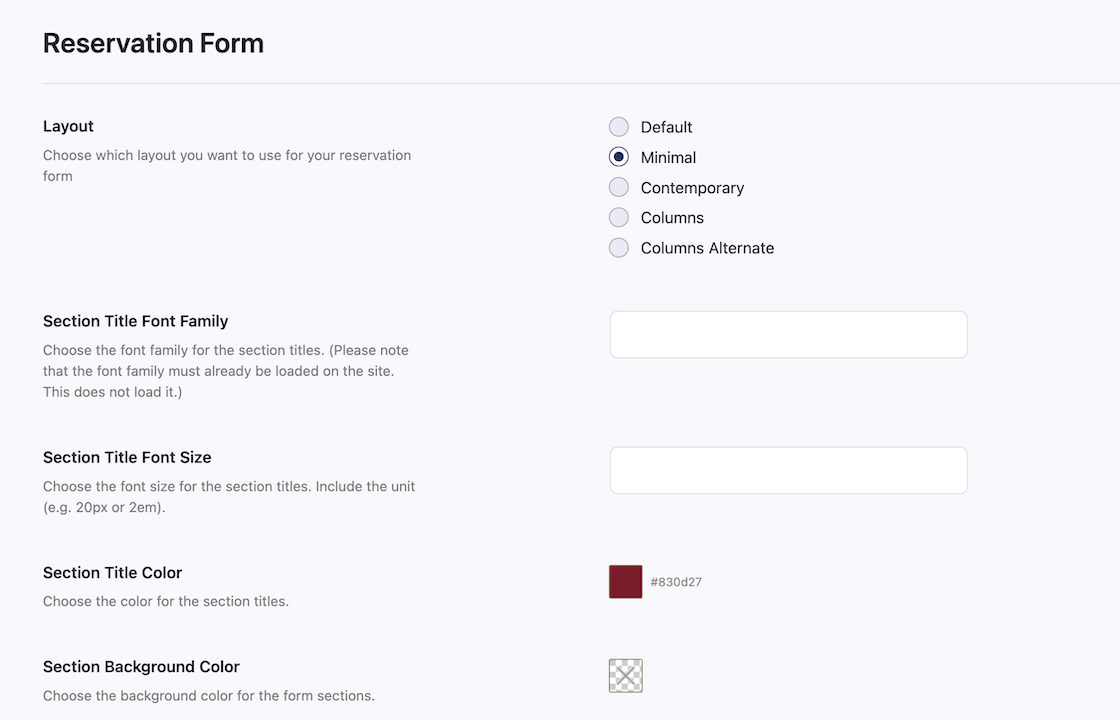Pick the Columns layout radio button
Image resolution: width=1120 pixels, height=720 pixels.
click(619, 217)
